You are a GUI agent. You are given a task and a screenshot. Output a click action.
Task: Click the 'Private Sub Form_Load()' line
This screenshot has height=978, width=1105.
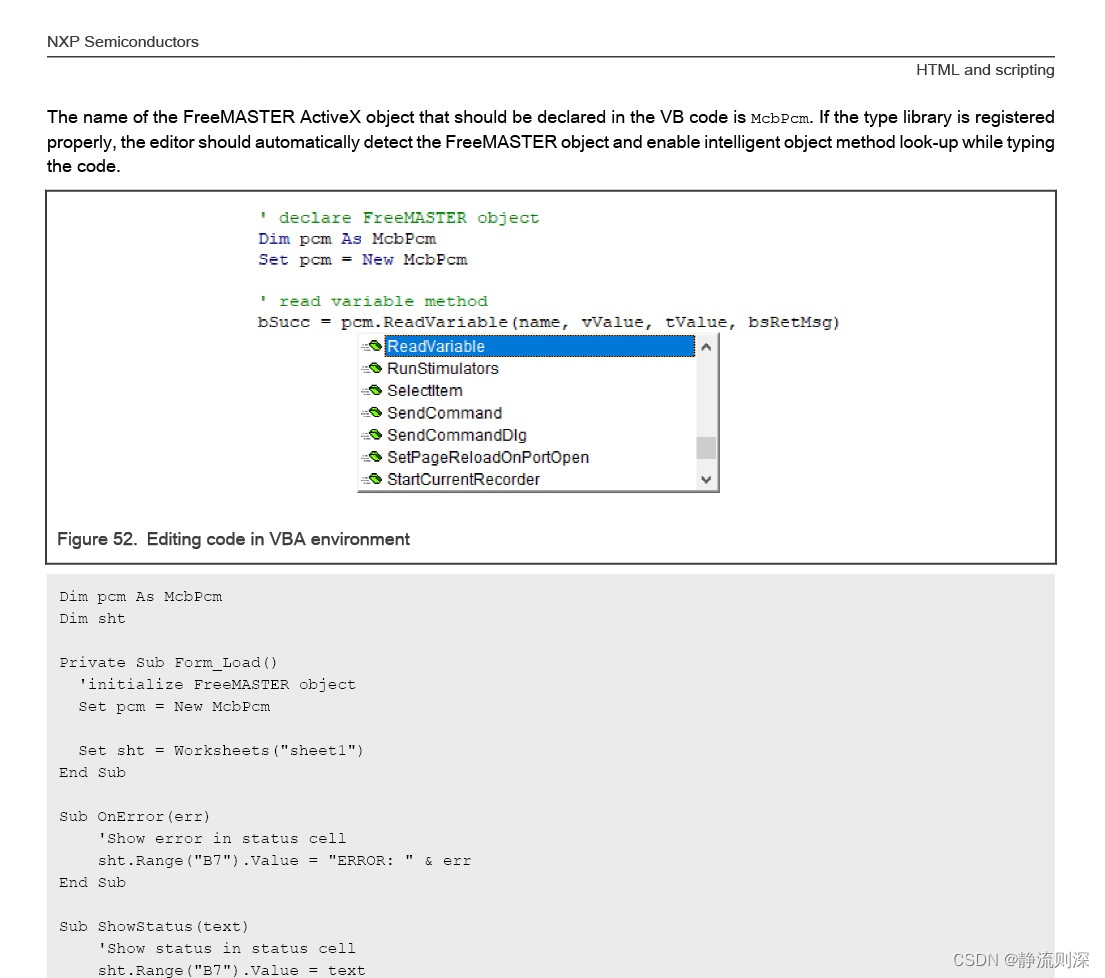click(x=168, y=662)
